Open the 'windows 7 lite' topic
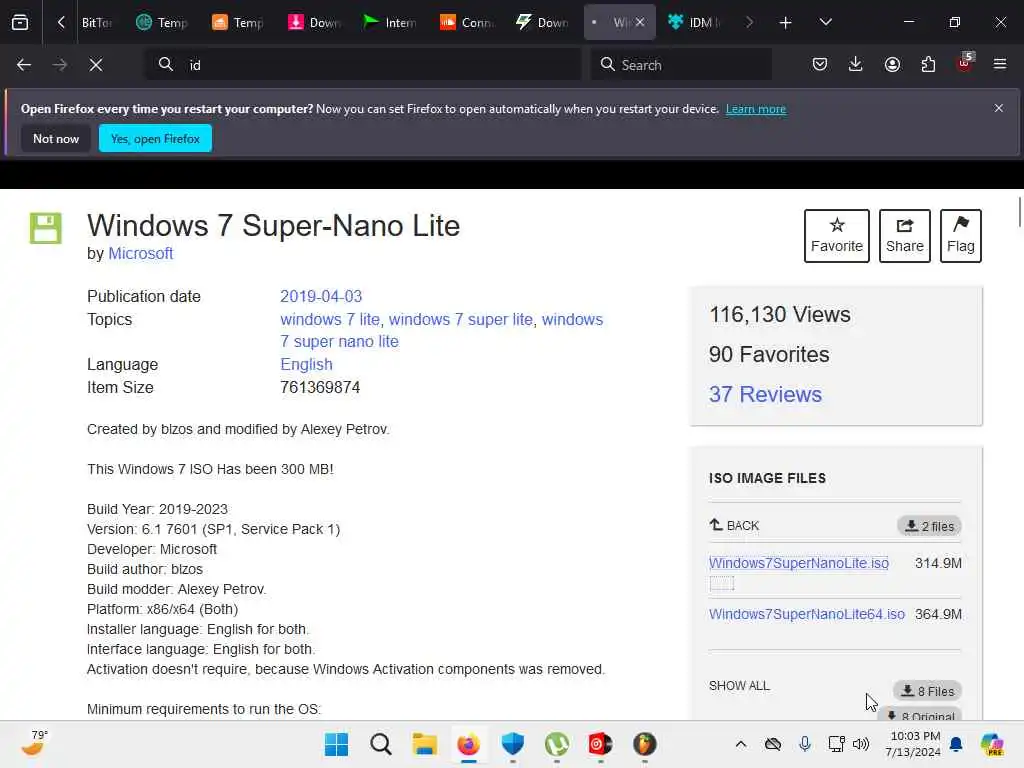The height and width of the screenshot is (768, 1024). tap(330, 319)
